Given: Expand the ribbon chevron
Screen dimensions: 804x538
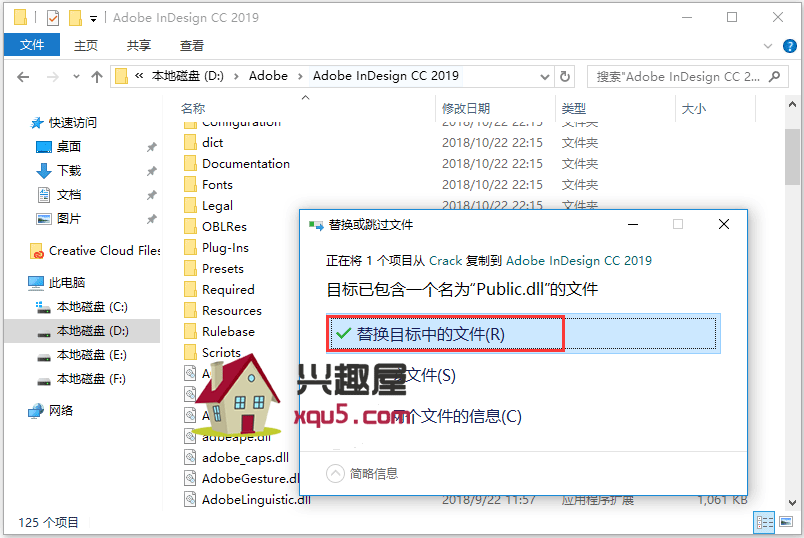Looking at the screenshot, I should click(768, 46).
